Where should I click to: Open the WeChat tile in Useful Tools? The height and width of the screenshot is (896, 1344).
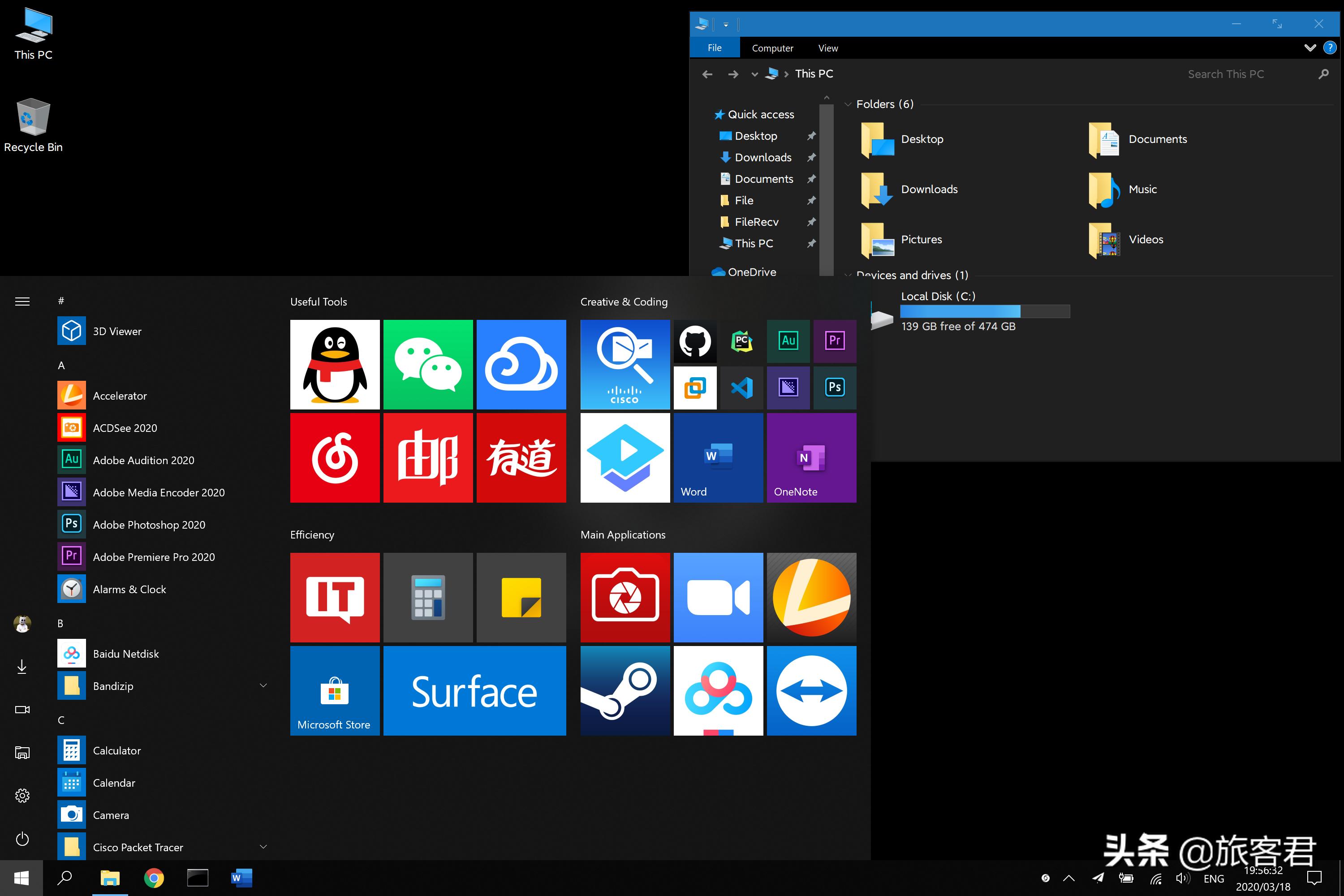(x=428, y=364)
